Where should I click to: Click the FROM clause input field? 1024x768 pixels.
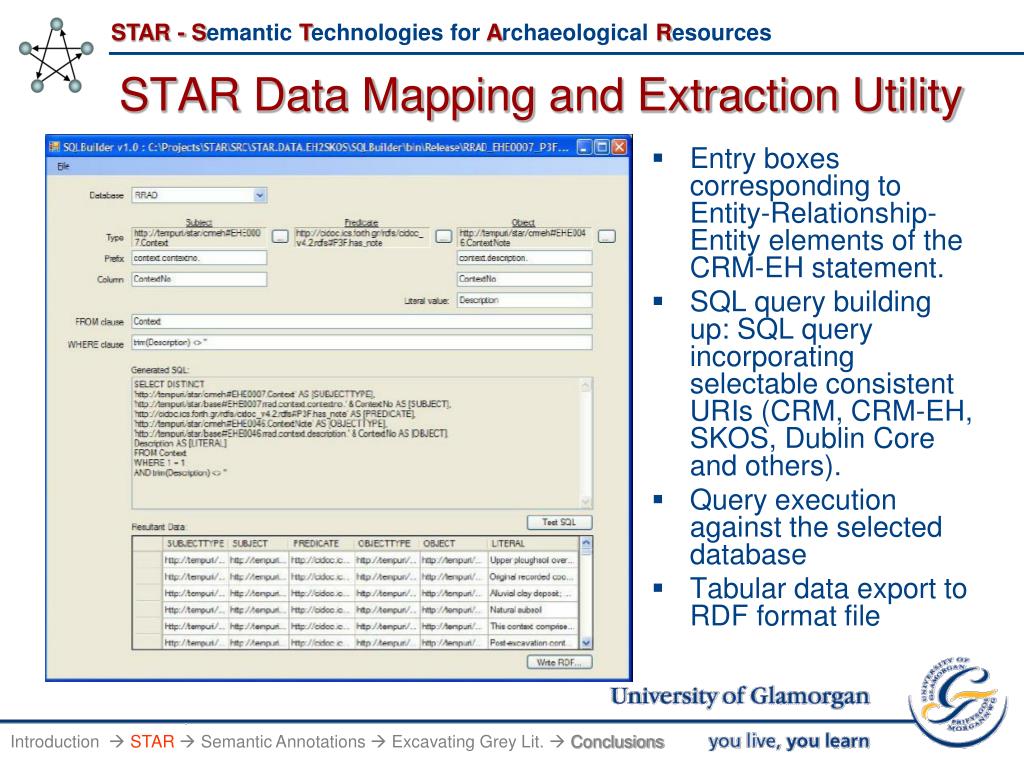[362, 321]
